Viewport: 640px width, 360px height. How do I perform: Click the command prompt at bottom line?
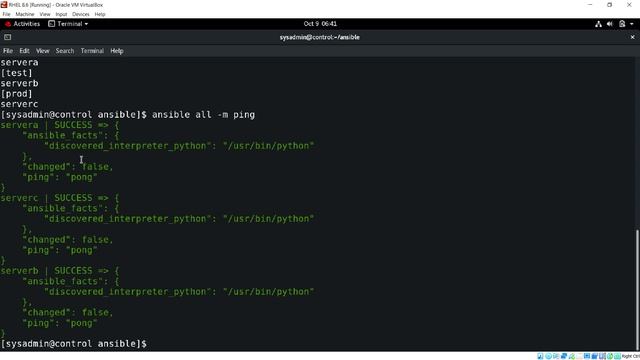pyautogui.click(x=73, y=344)
